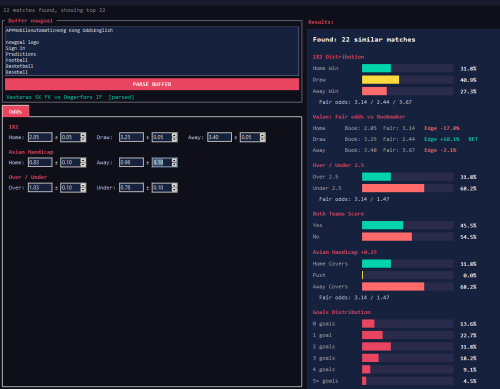
Task: Click 'Edge -17.0%' value for Home
Action: pyautogui.click(x=442, y=128)
